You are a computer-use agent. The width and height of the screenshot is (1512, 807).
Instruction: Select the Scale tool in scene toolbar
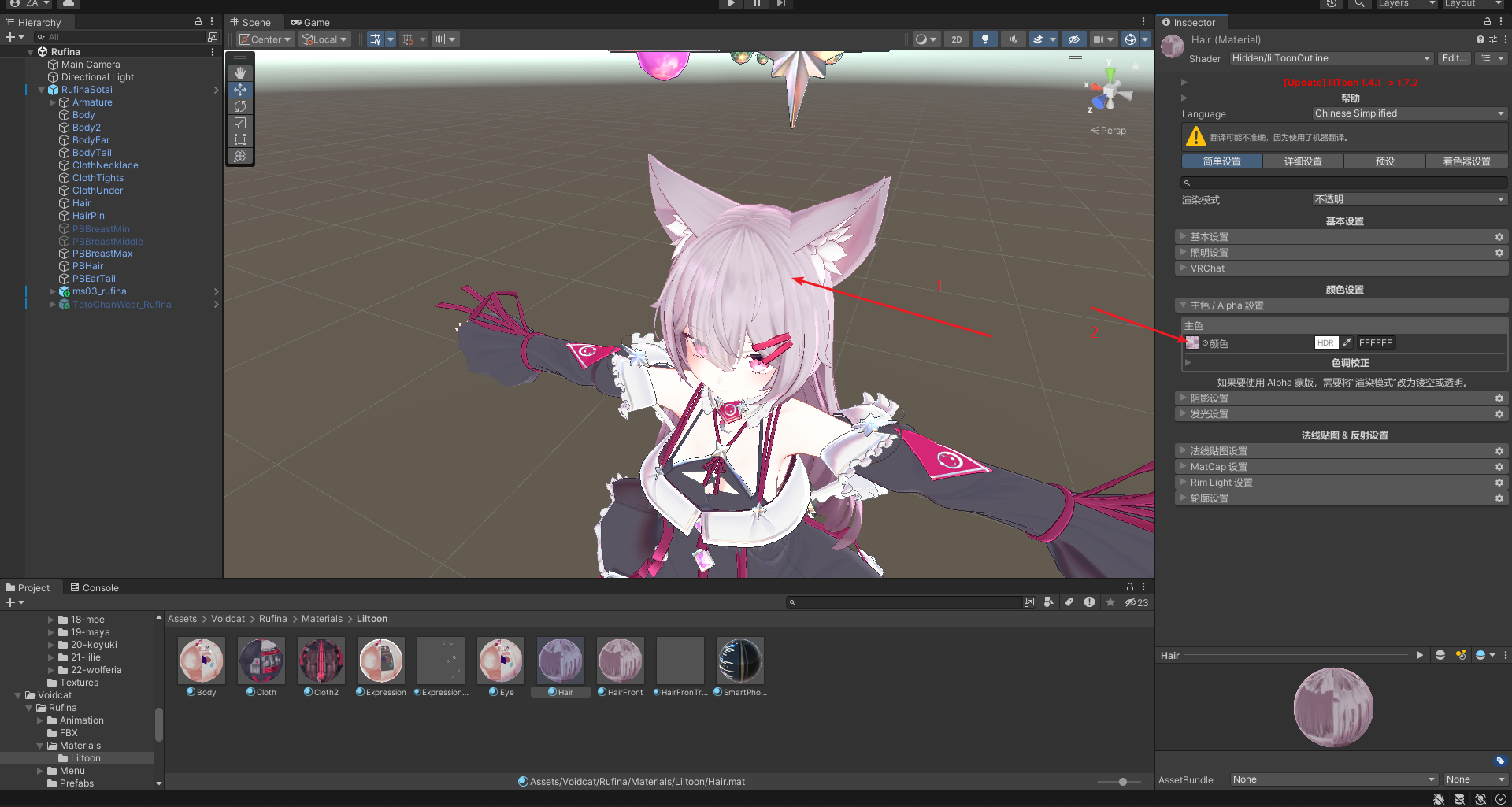pos(240,123)
